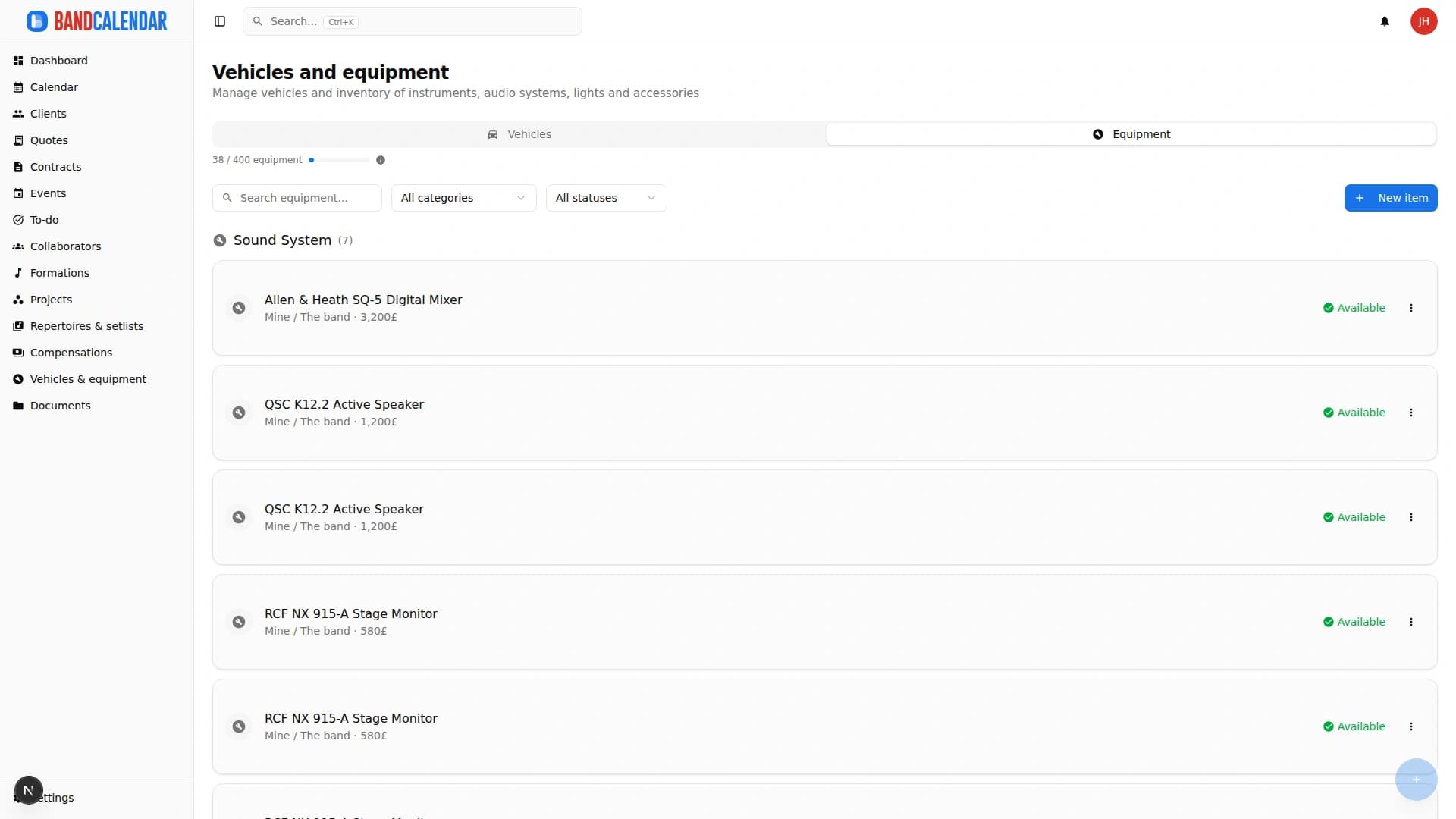Image resolution: width=1456 pixels, height=819 pixels.
Task: Open options menu for Allen & Heath mixer
Action: click(x=1411, y=308)
